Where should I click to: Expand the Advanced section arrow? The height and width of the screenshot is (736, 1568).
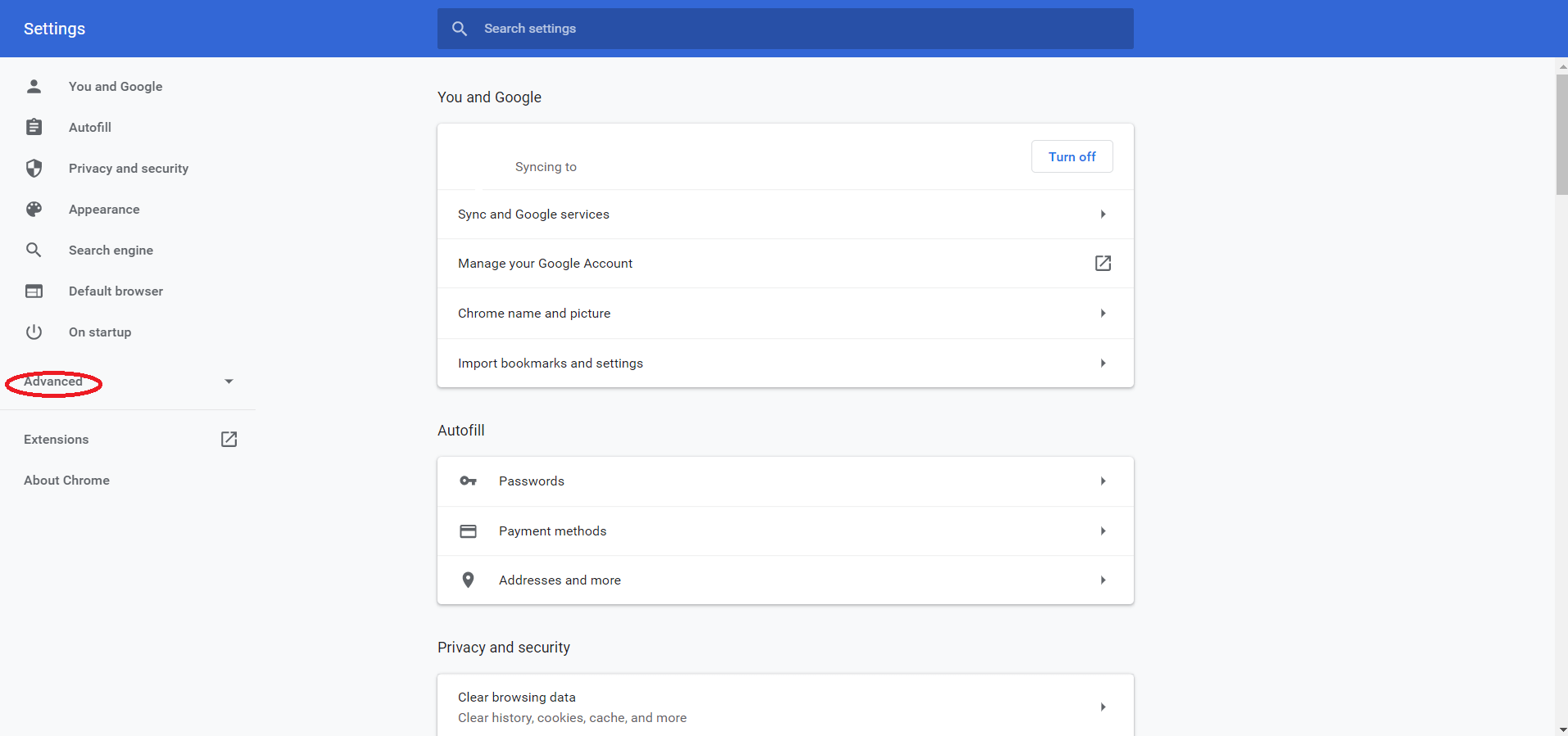click(x=229, y=382)
